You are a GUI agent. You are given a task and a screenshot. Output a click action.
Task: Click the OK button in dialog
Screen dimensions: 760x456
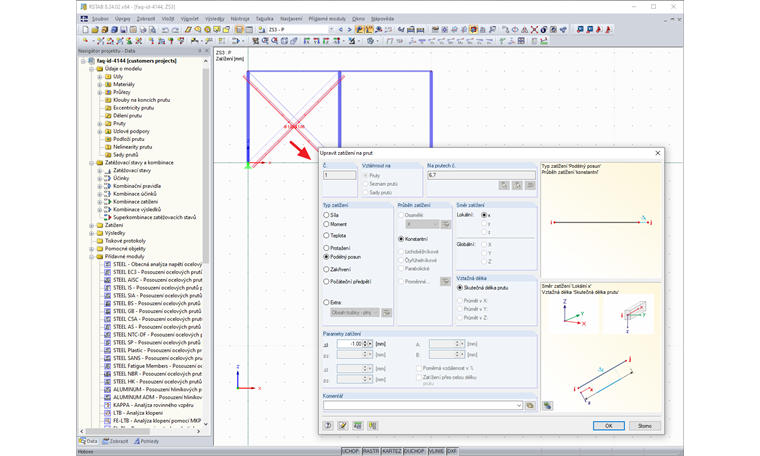609,425
